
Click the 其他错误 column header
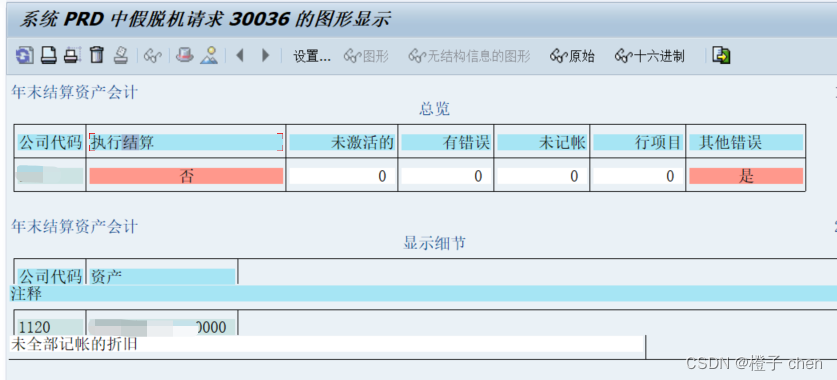click(x=746, y=142)
